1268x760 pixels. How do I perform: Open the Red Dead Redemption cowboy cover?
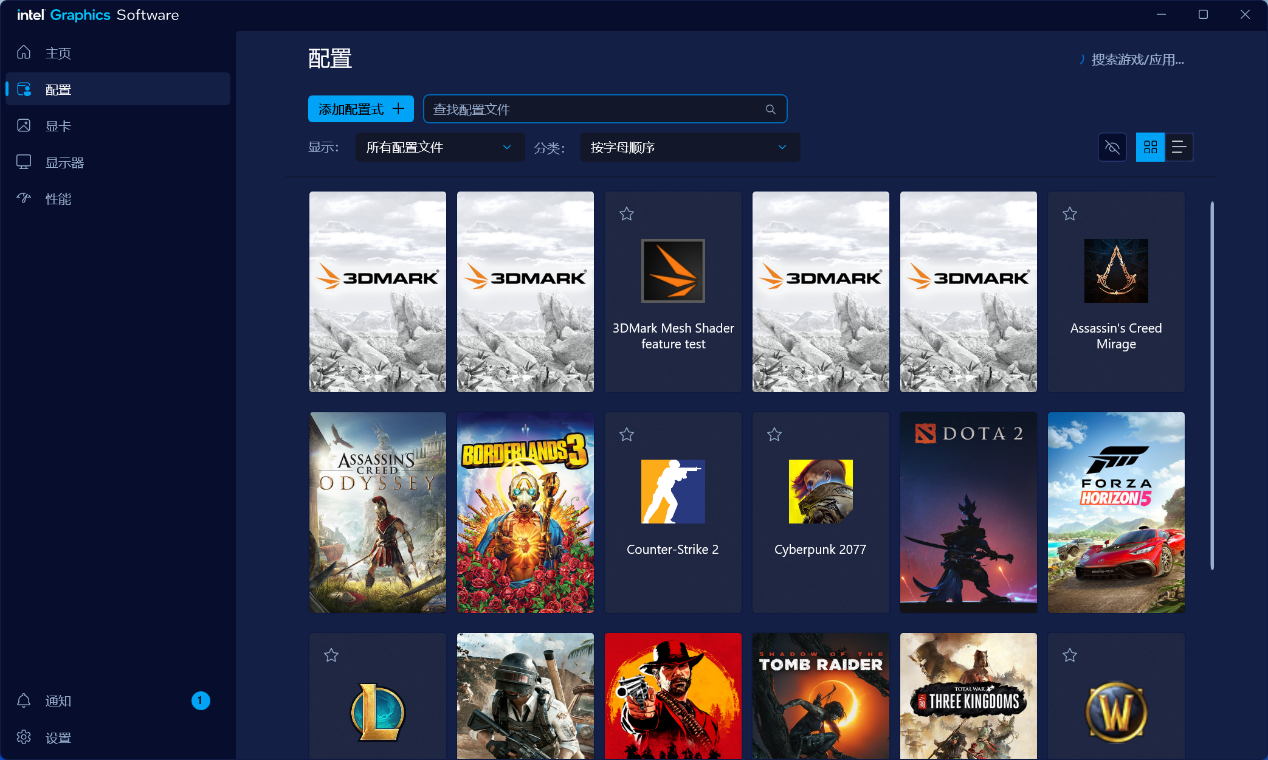[x=673, y=696]
